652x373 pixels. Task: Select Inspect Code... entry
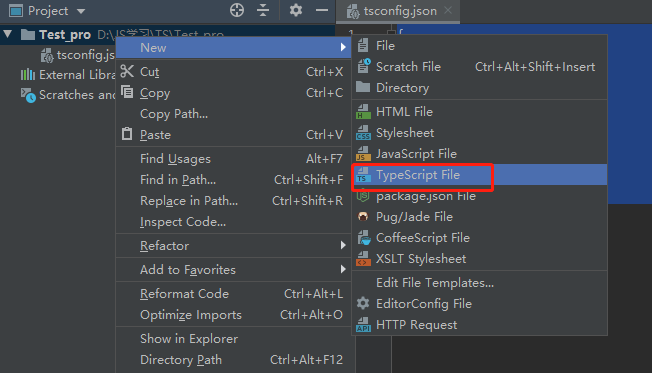pos(233,222)
